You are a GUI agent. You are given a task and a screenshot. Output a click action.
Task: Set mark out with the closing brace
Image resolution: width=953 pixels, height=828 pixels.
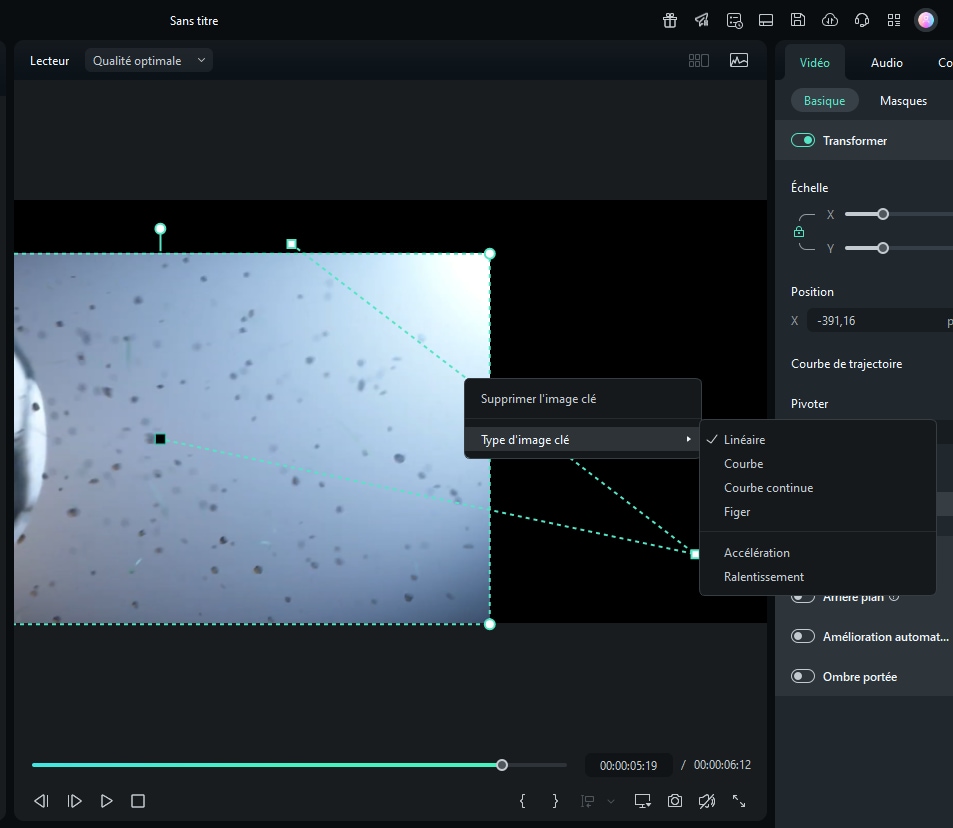[x=555, y=801]
